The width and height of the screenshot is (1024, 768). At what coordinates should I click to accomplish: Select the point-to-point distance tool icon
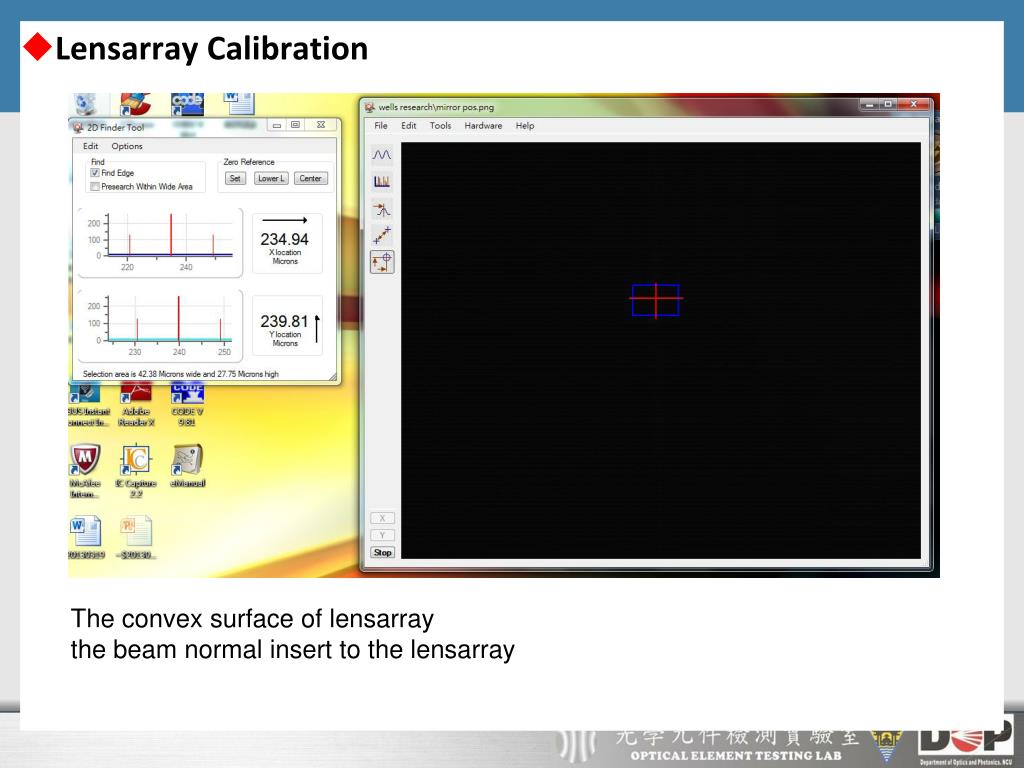point(382,235)
